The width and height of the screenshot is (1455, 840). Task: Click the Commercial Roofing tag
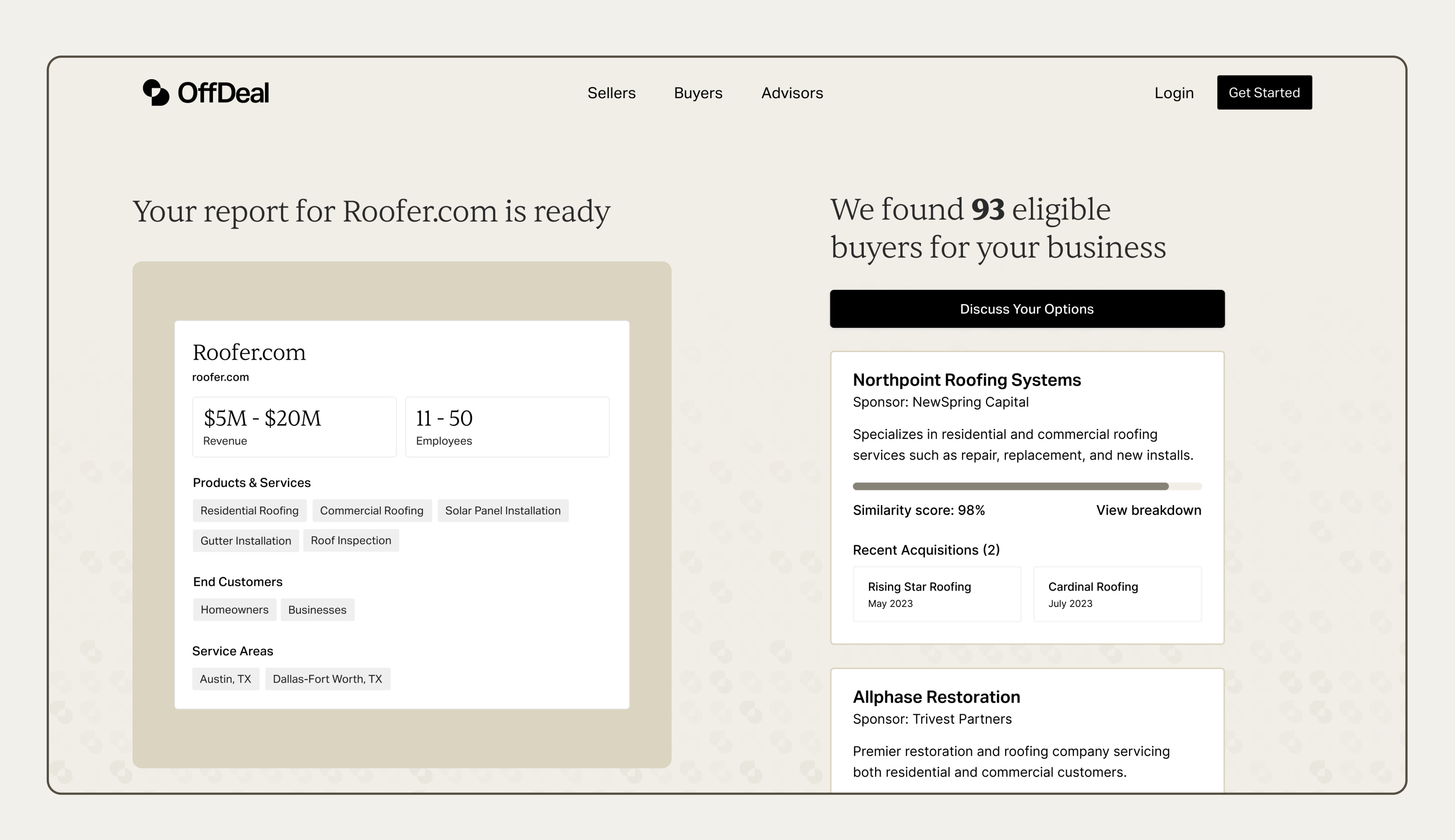click(371, 511)
